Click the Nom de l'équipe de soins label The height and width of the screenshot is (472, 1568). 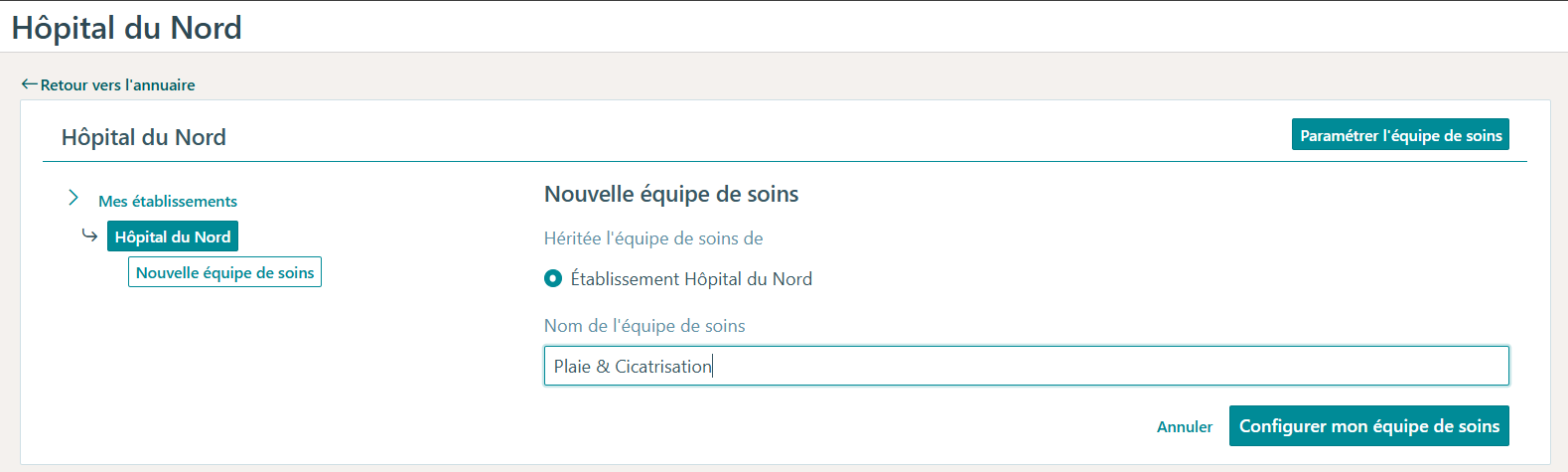click(x=644, y=326)
